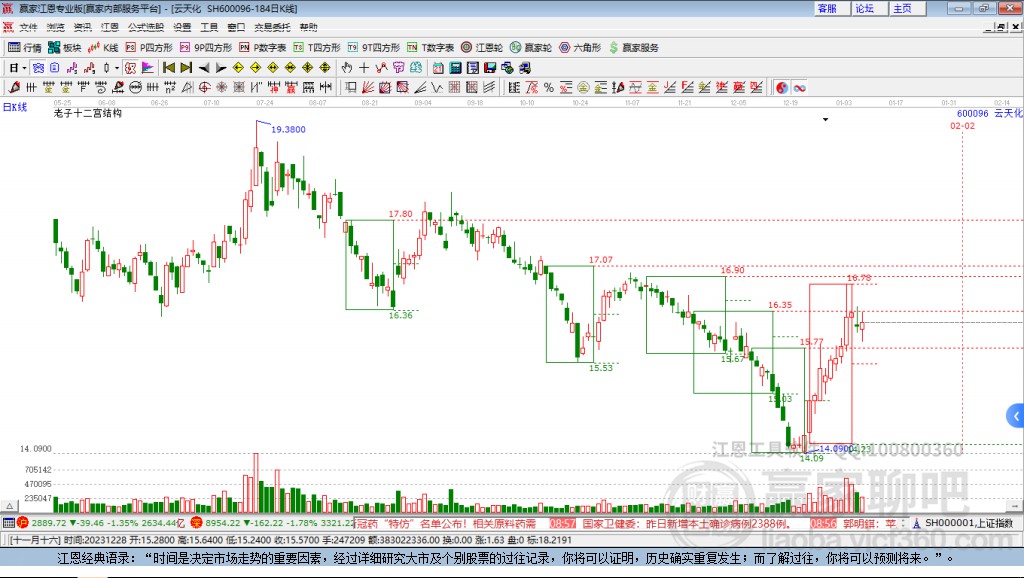Click the 19.3800 high price label
This screenshot has width=1024, height=578.
pos(288,129)
